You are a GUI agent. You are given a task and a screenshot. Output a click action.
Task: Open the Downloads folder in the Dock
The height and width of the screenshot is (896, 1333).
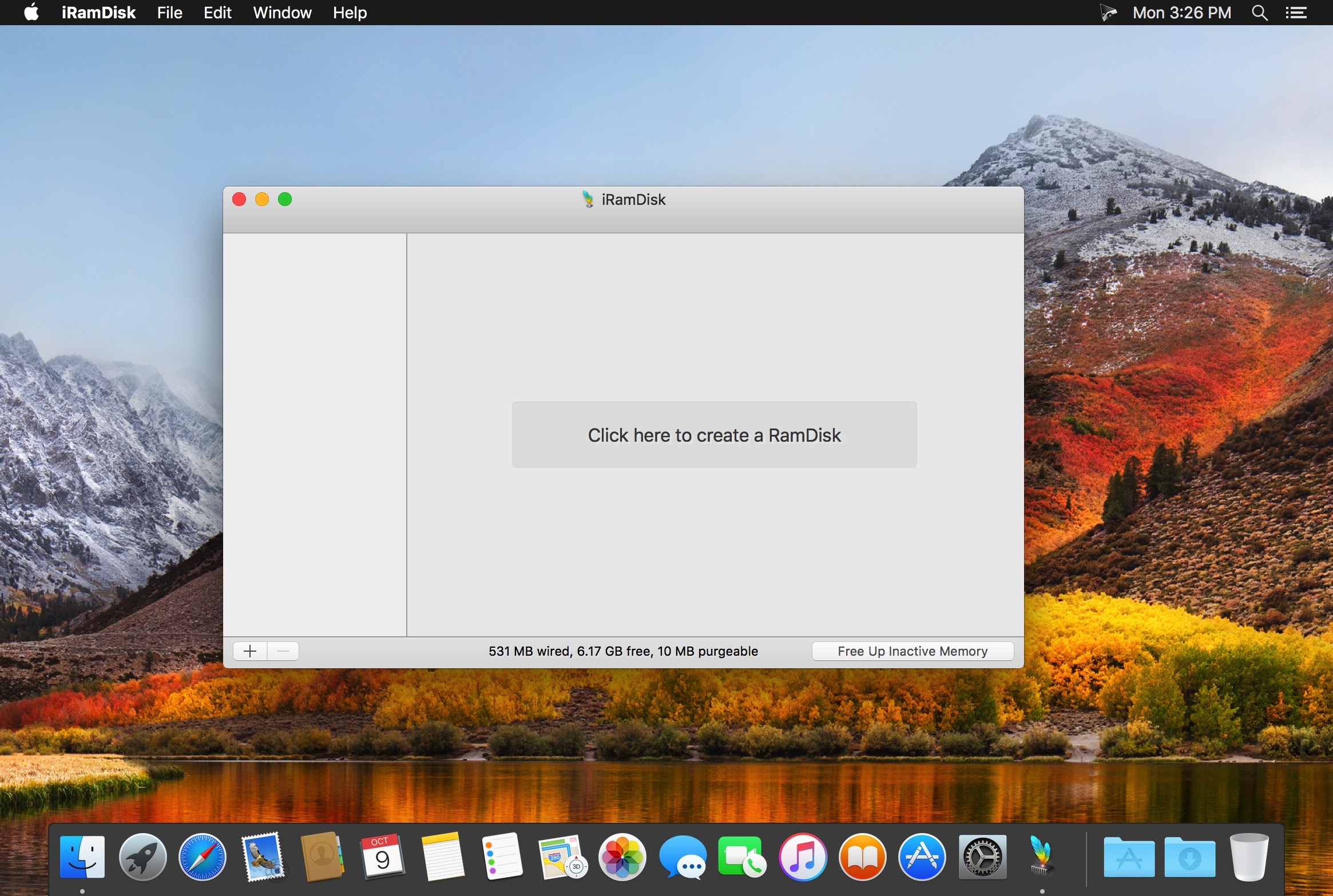[1189, 857]
